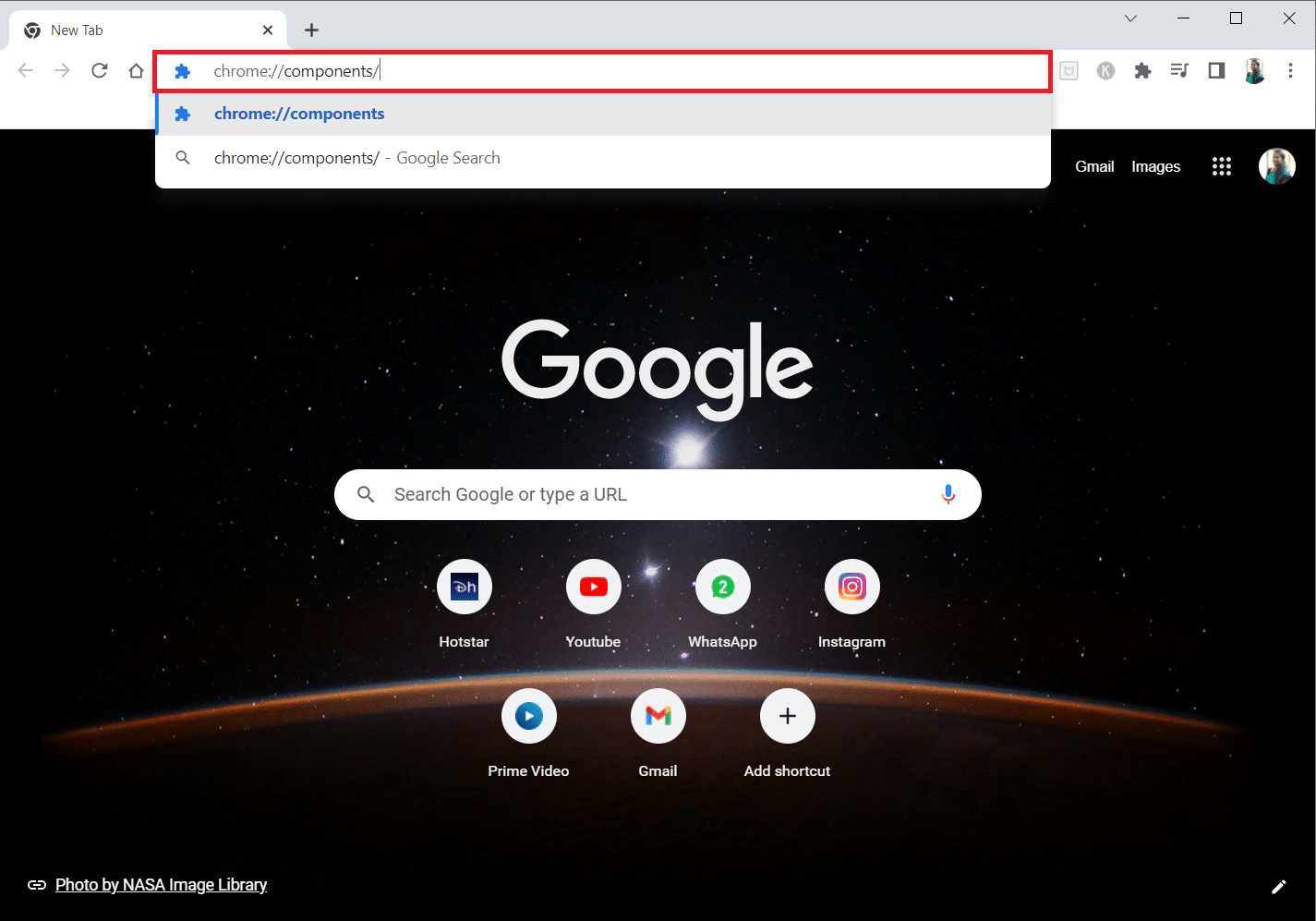Open the WhatsApp shortcut
The height and width of the screenshot is (921, 1316).
tap(722, 605)
